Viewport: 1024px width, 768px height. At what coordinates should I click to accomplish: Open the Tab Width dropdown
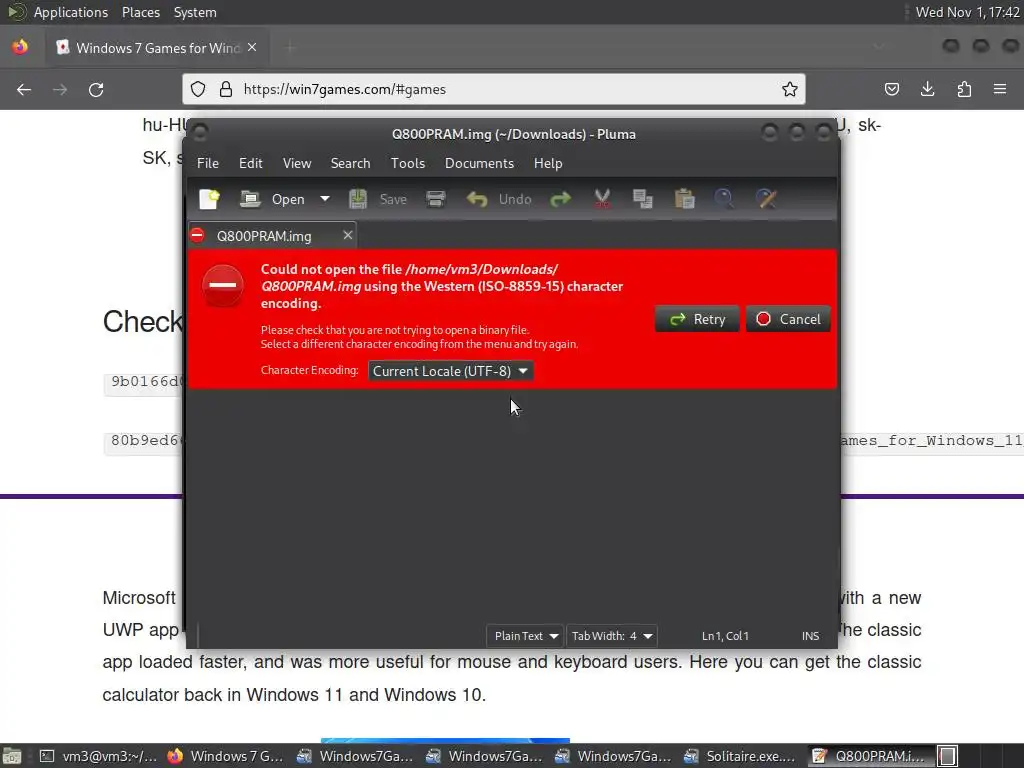click(611, 635)
